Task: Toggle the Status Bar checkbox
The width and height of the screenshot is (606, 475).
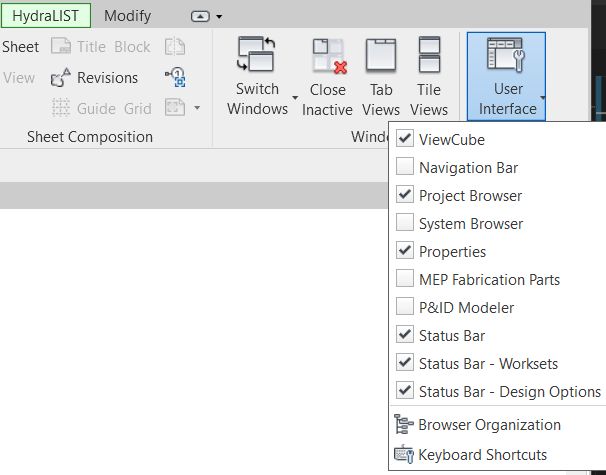Action: 405,334
